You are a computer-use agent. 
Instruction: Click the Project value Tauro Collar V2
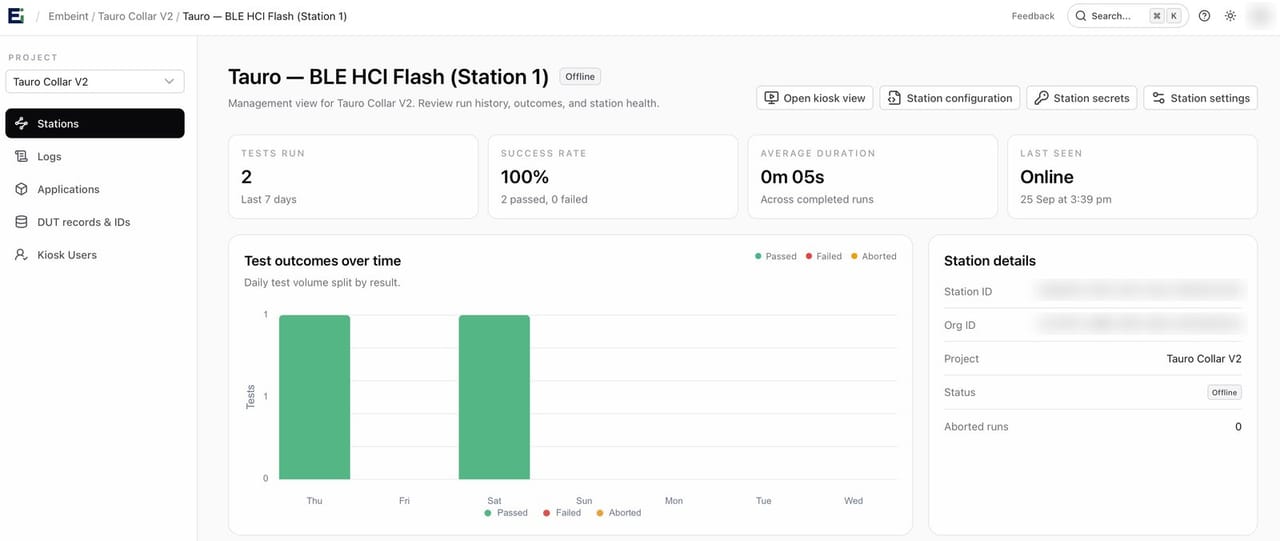[x=1204, y=359]
